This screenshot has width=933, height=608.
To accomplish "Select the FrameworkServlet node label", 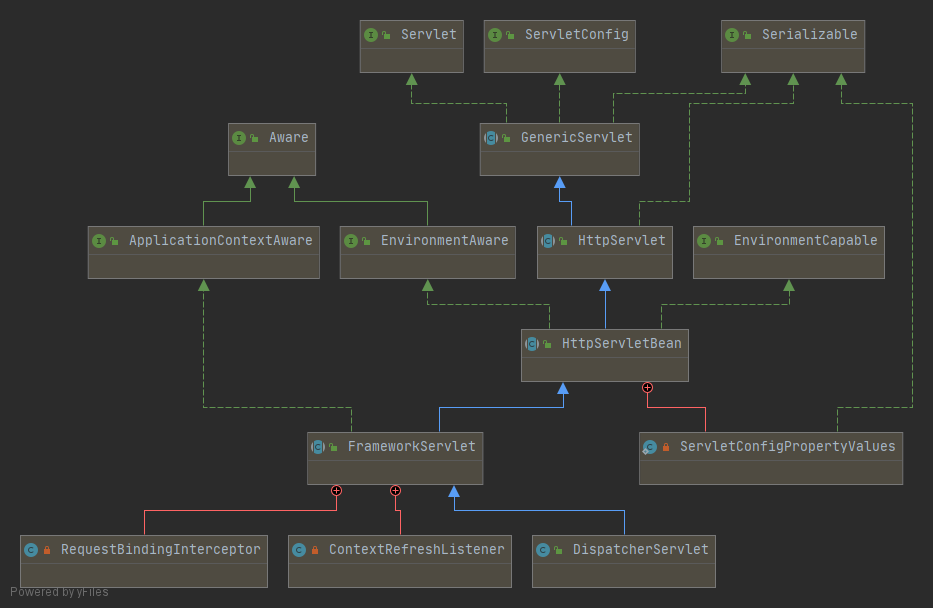I will coord(411,447).
